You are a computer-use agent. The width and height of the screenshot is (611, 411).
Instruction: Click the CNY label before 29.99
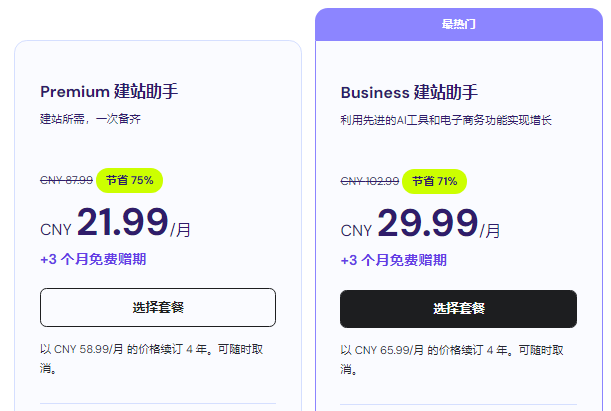click(x=356, y=231)
